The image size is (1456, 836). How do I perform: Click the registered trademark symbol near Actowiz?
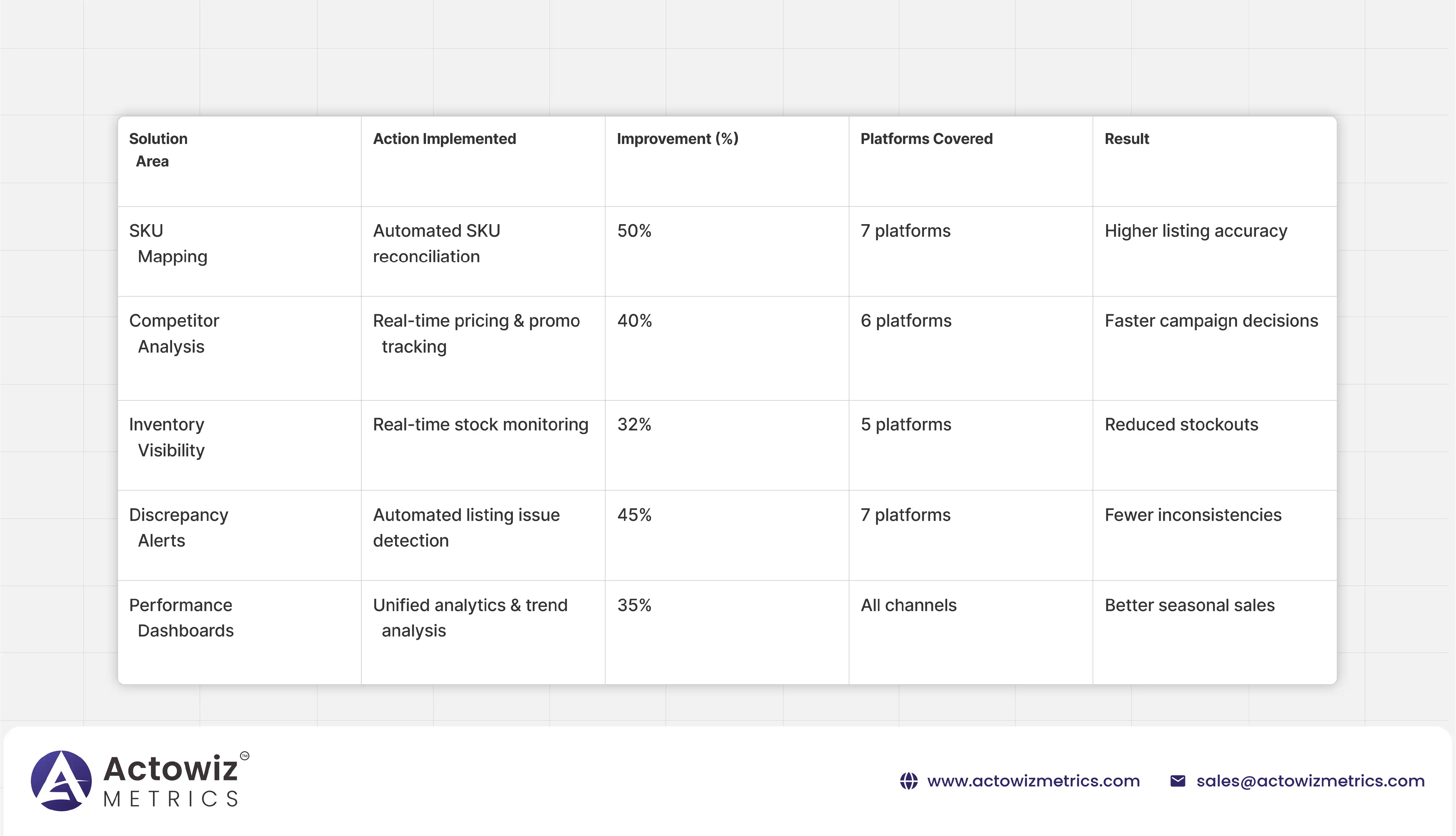pyautogui.click(x=245, y=756)
